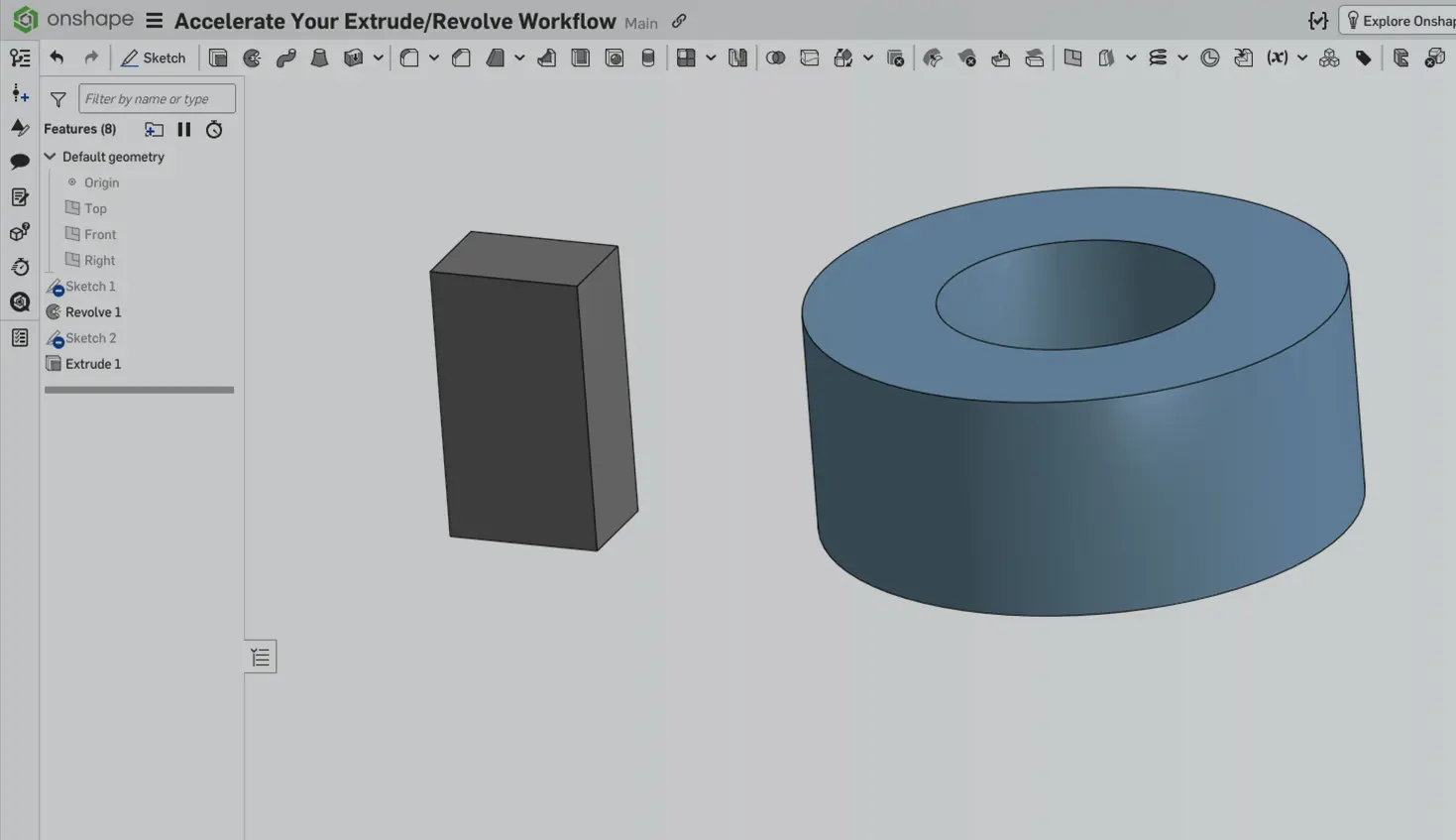Select the clock-shaped toolbar icon

point(1209,58)
